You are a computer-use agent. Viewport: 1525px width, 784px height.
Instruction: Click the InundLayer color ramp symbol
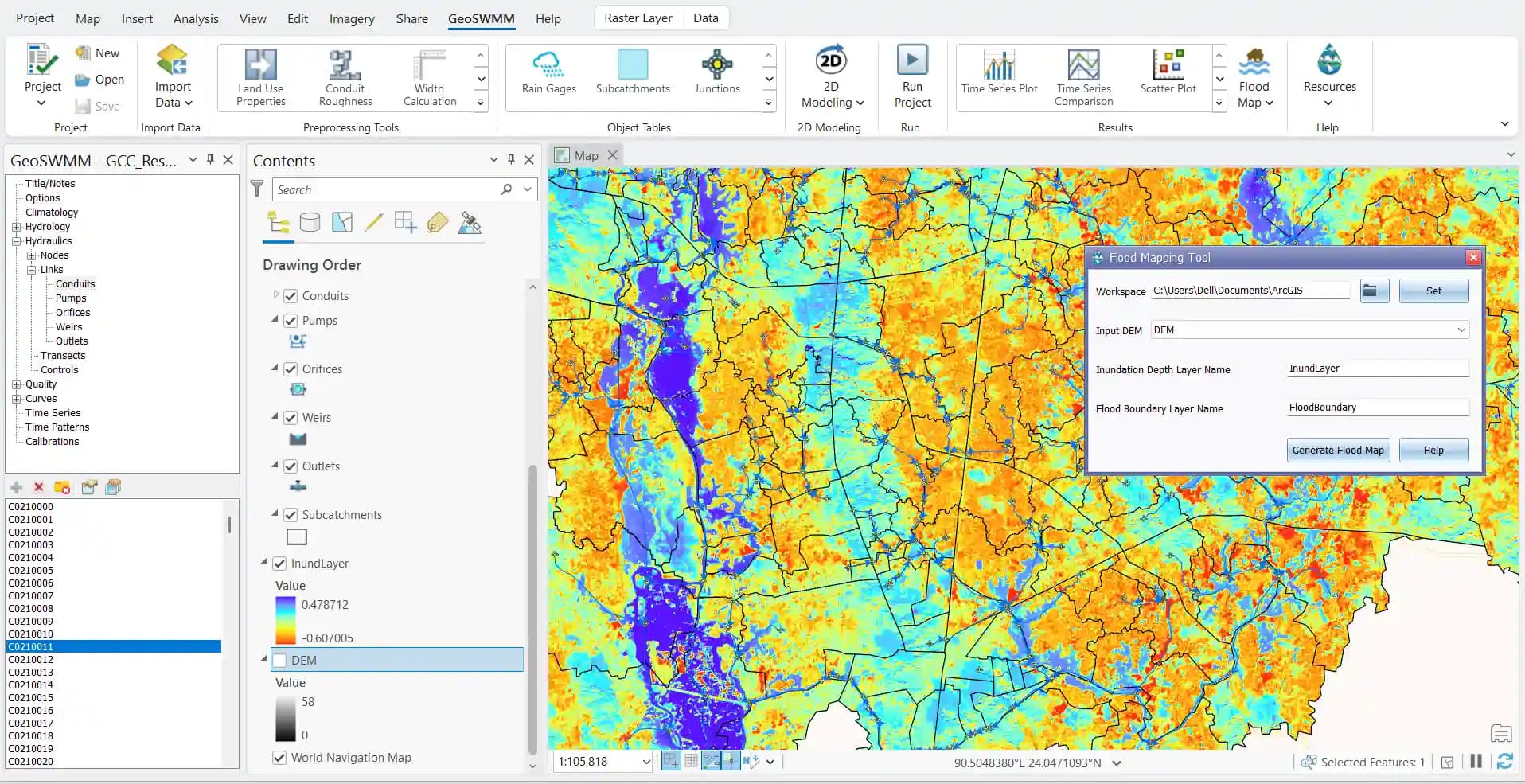tap(286, 621)
